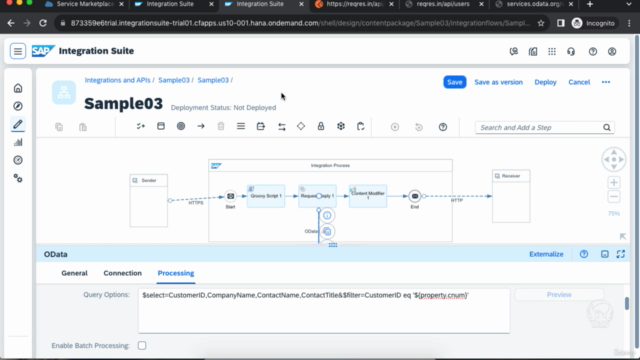Switch to the Connection tab
Screen dimensions: 640x360
pyautogui.click(x=122, y=273)
